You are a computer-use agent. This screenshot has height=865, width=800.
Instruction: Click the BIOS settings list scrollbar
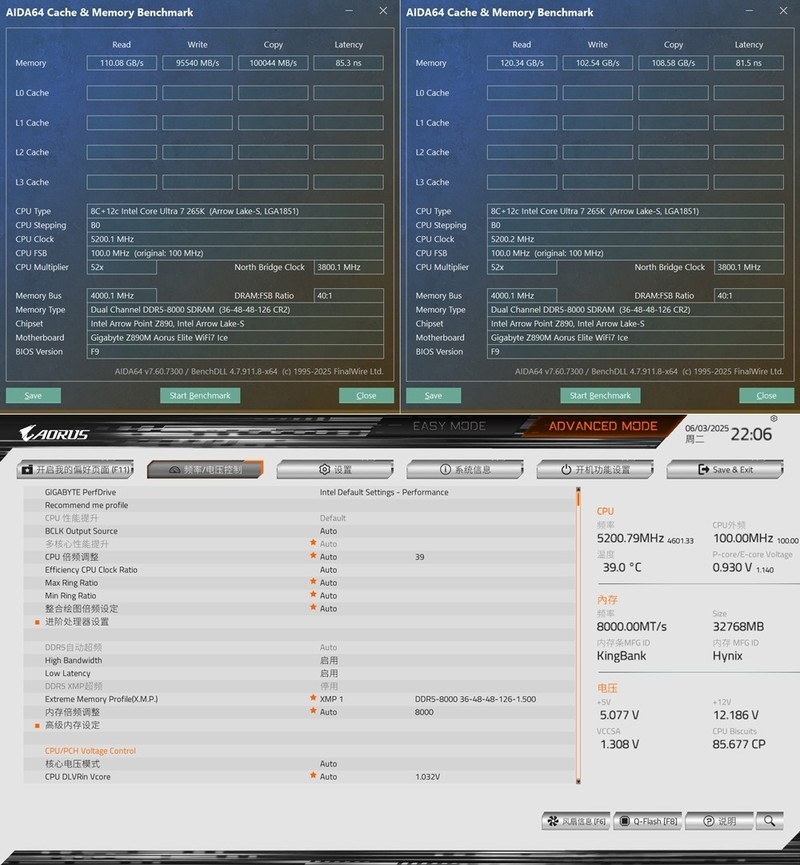[578, 634]
